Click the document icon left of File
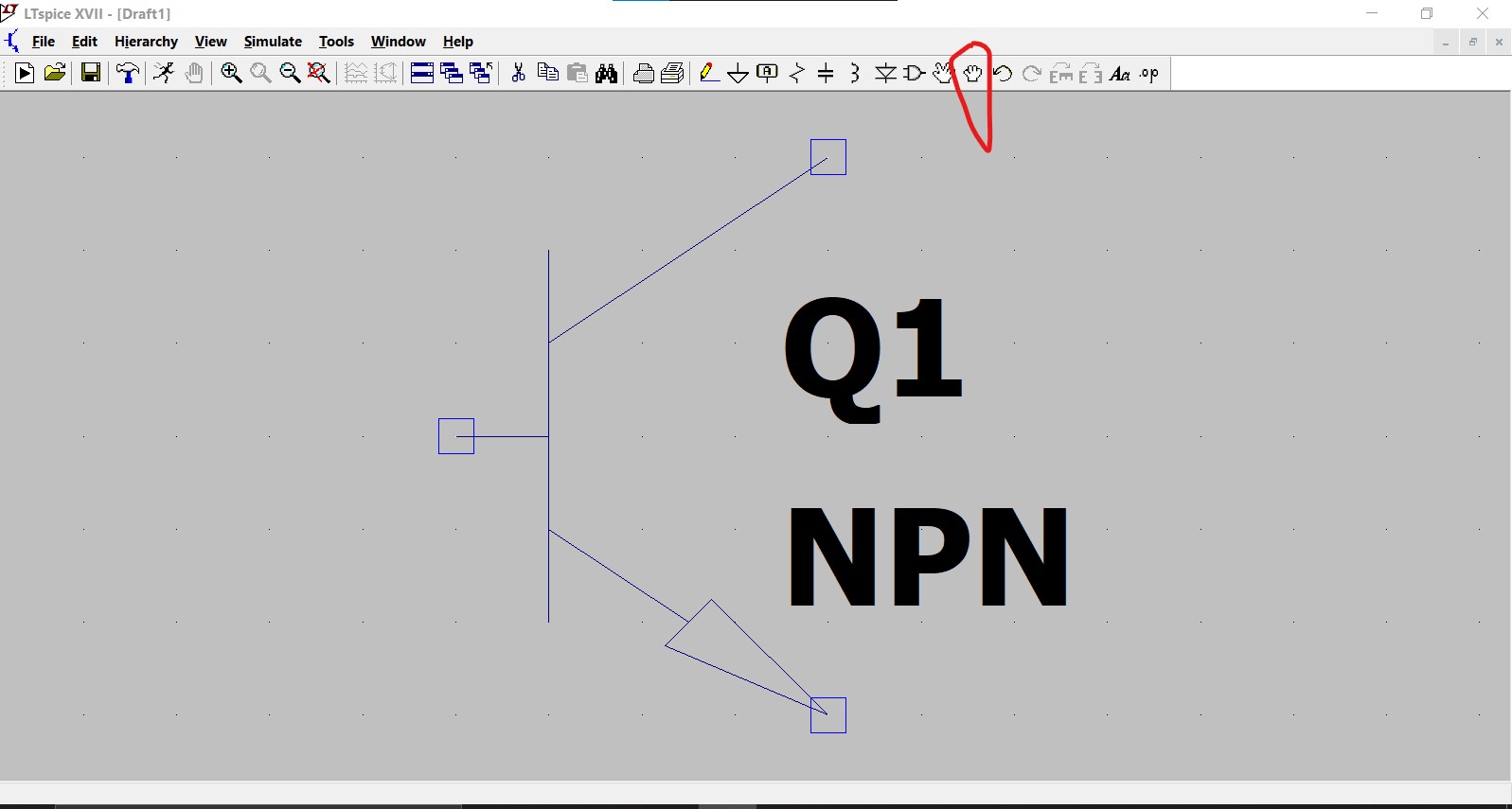Image resolution: width=1512 pixels, height=809 pixels. click(x=11, y=42)
